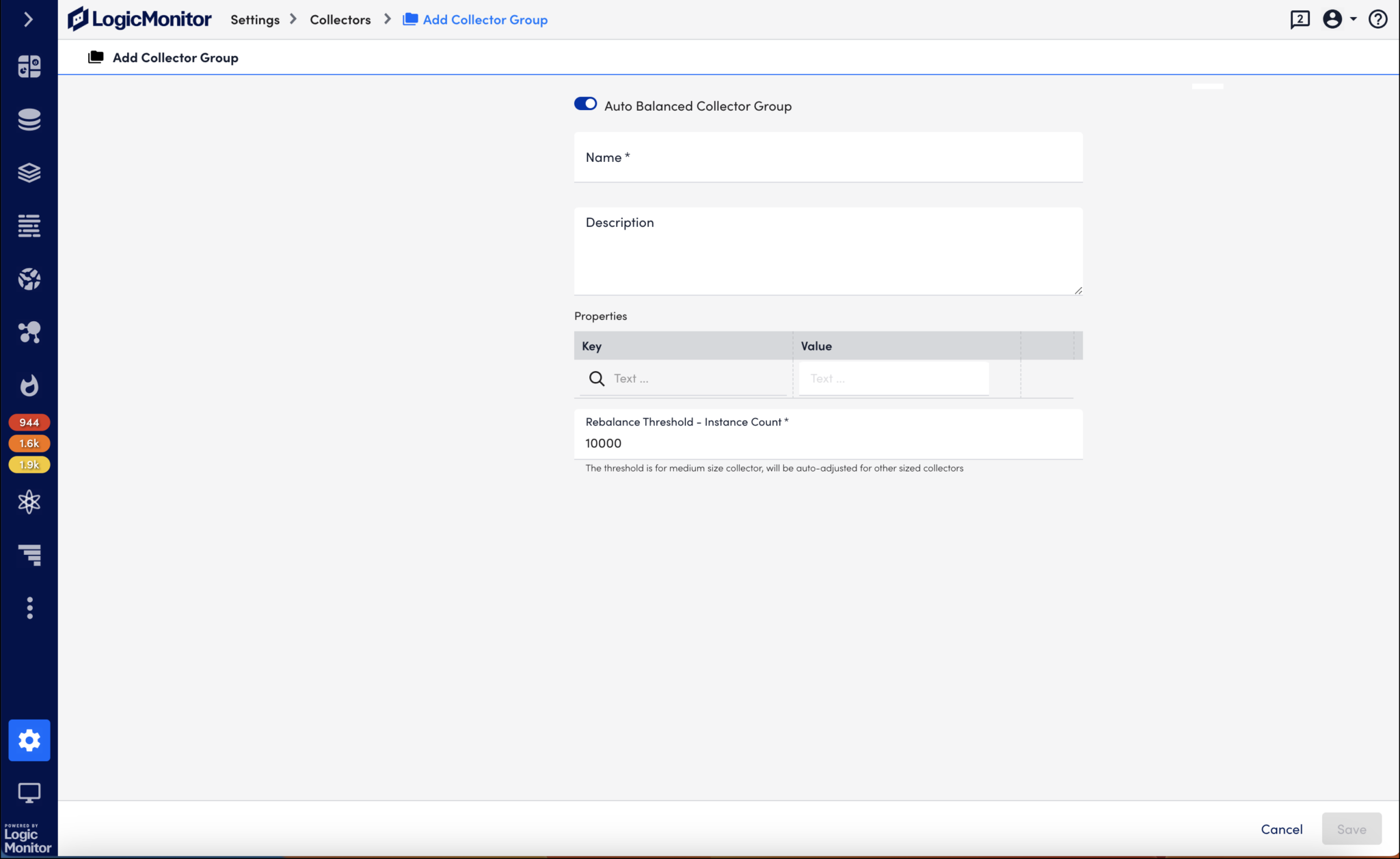This screenshot has width=1400, height=859.
Task: Open the Service Insights topology icon
Action: (29, 333)
